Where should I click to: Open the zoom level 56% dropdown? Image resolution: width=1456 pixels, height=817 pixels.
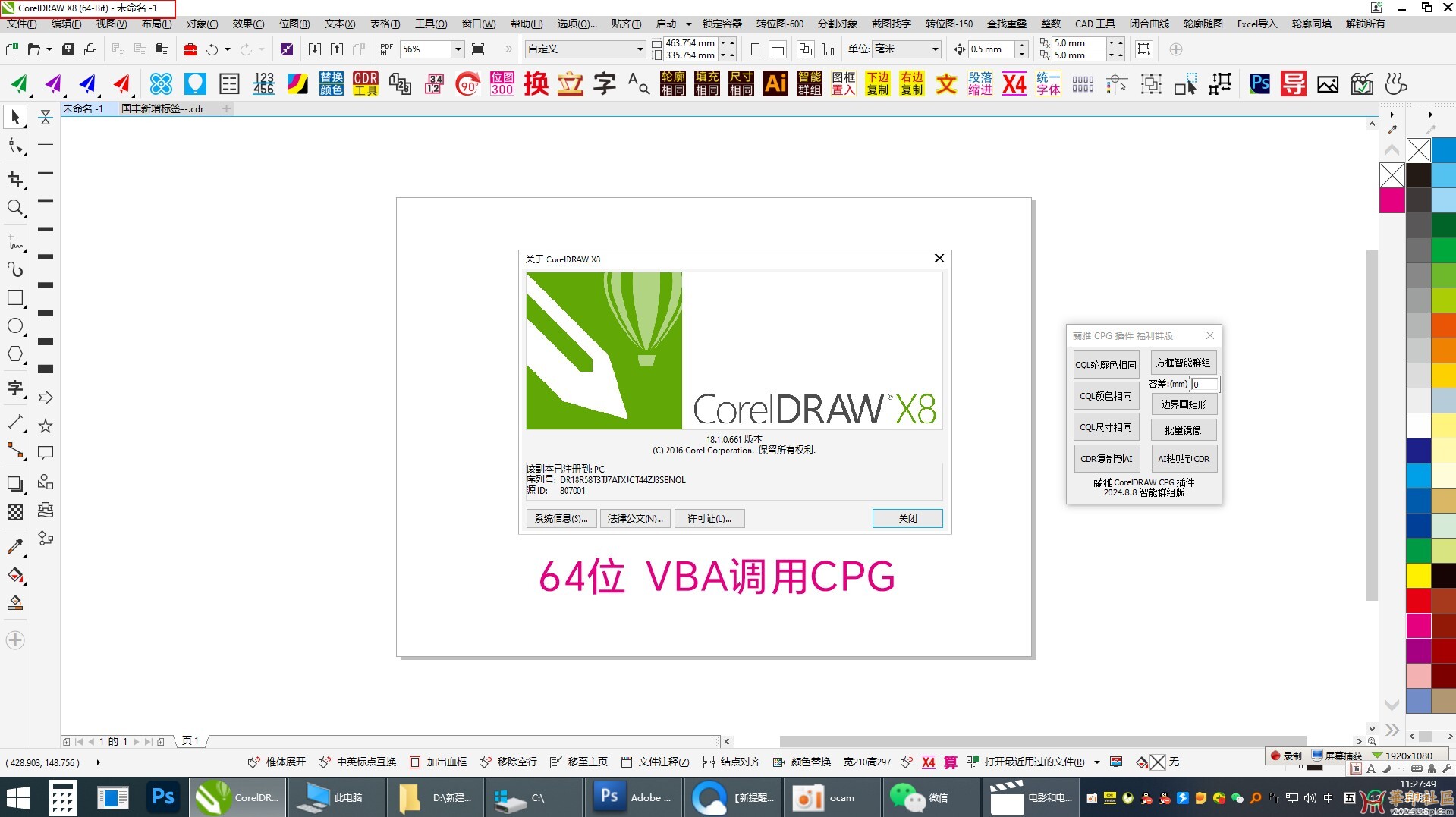point(458,49)
